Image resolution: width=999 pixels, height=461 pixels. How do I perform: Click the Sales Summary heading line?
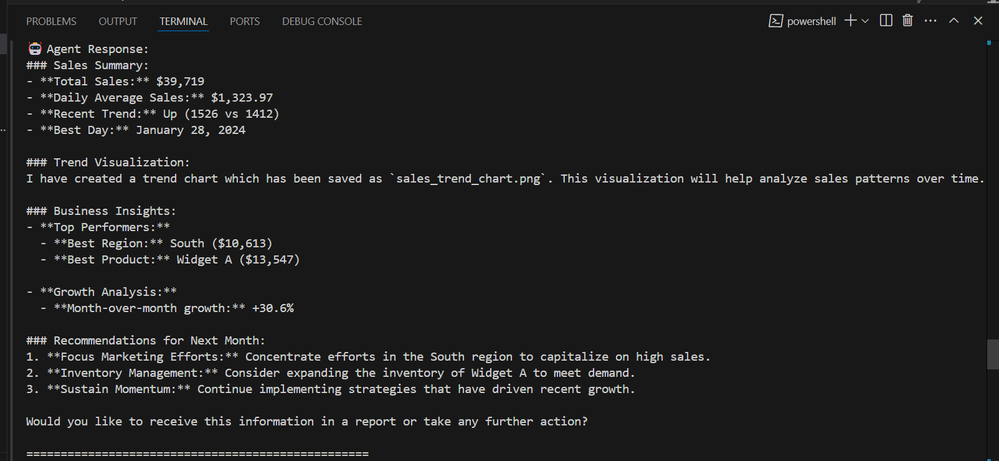click(x=87, y=65)
